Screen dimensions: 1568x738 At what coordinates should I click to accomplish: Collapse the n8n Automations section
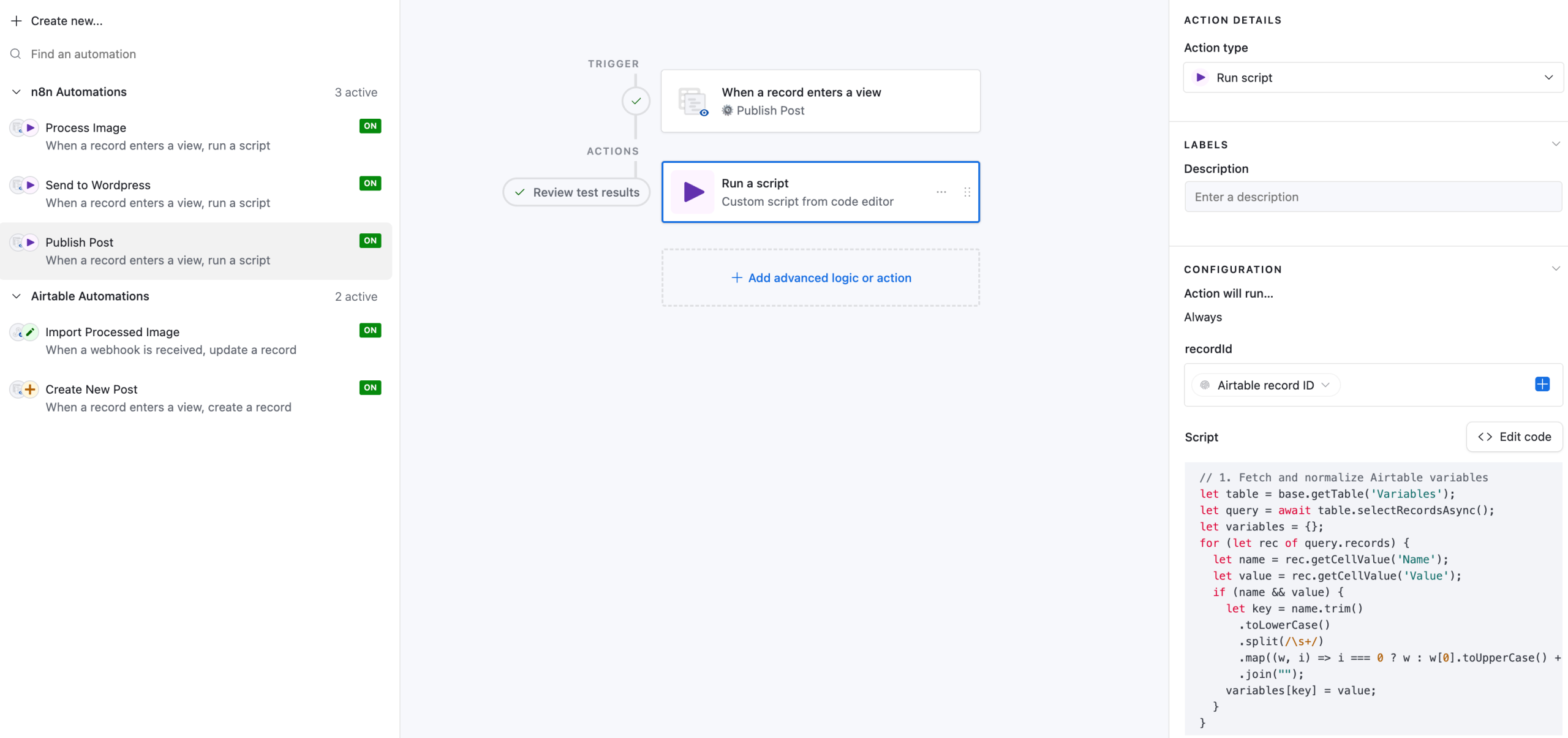pos(17,92)
